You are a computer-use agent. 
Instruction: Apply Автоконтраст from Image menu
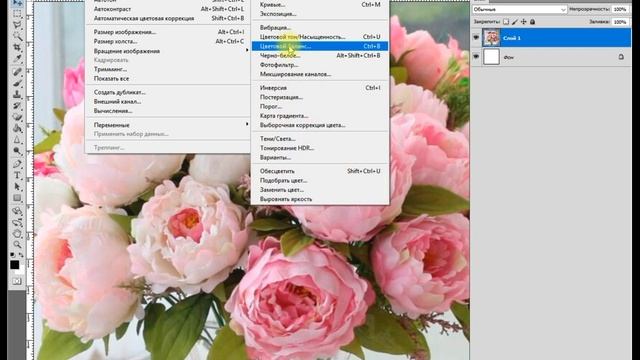(167, 9)
